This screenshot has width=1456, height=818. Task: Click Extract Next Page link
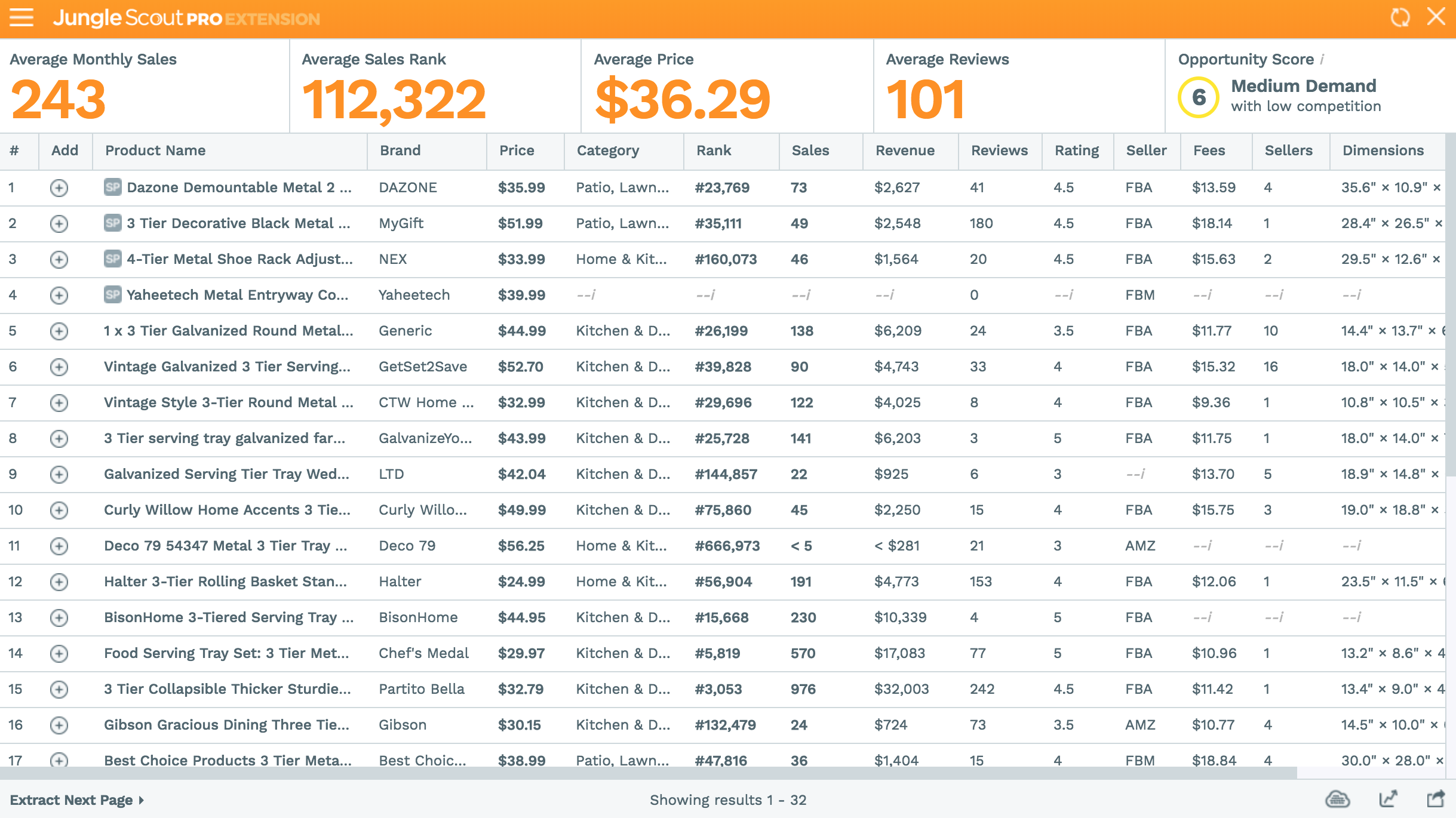77,800
